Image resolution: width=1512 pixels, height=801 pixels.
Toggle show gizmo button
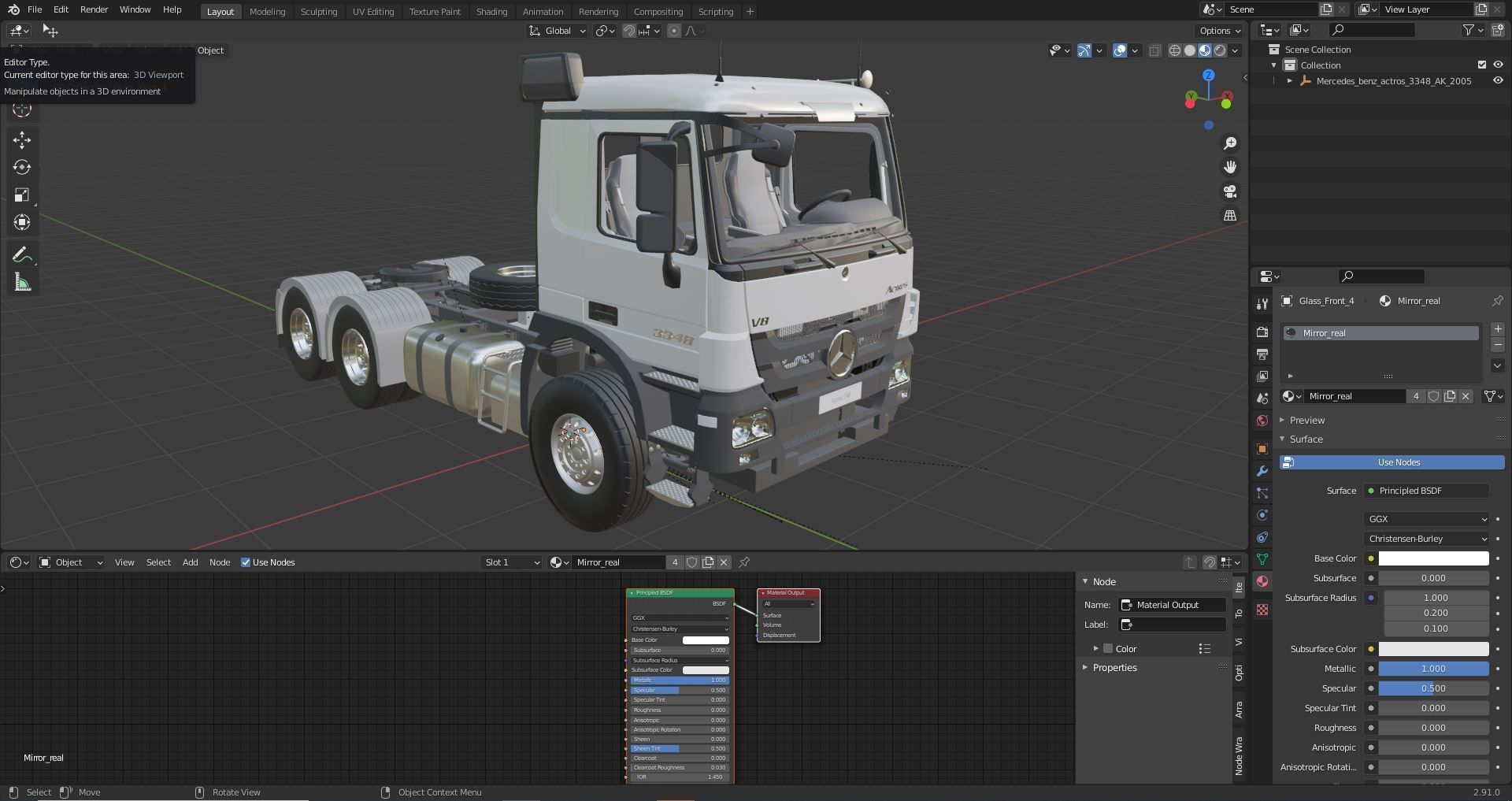(1084, 50)
